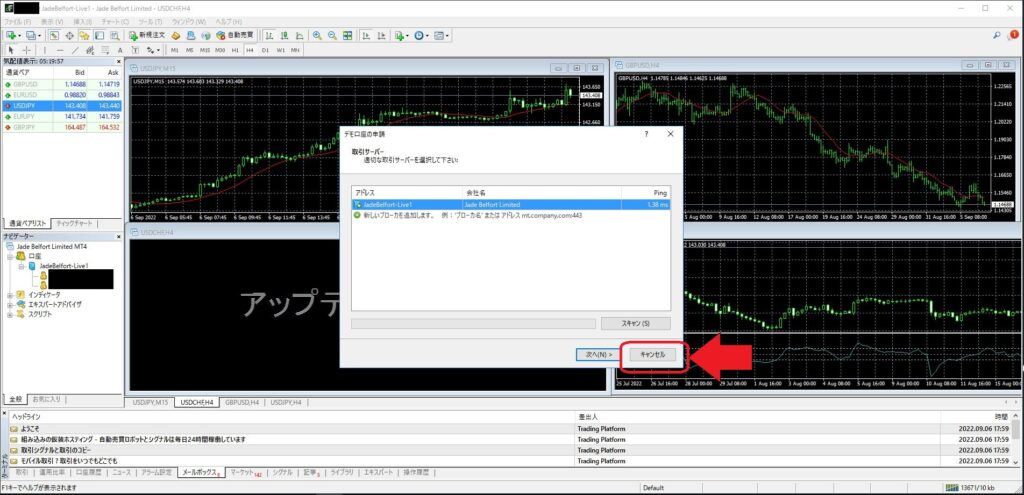Screen dimensions: 1024x495
Task: Select the text A tool
Action: pos(120,50)
